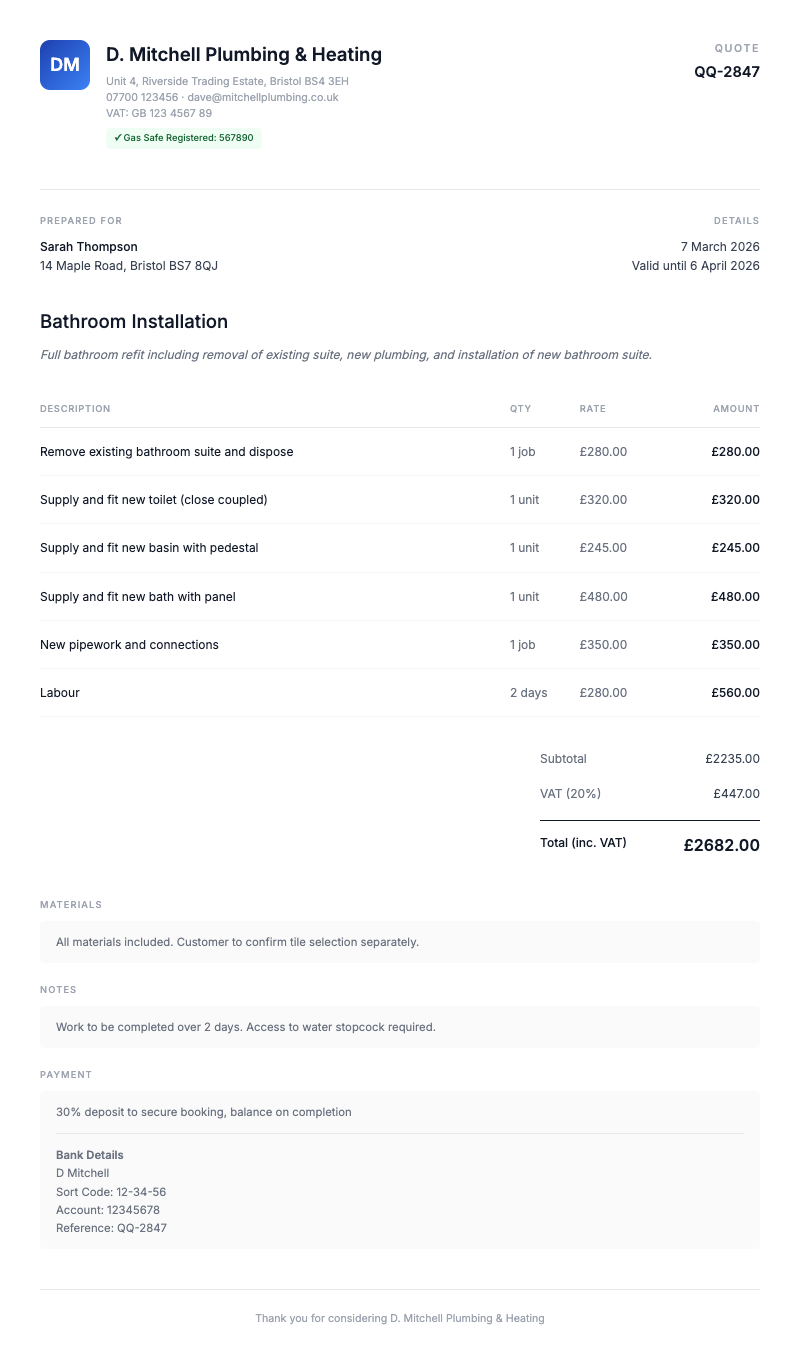The width and height of the screenshot is (800, 1367).
Task: Click the Bathroom Installation heading
Action: pyautogui.click(x=134, y=322)
